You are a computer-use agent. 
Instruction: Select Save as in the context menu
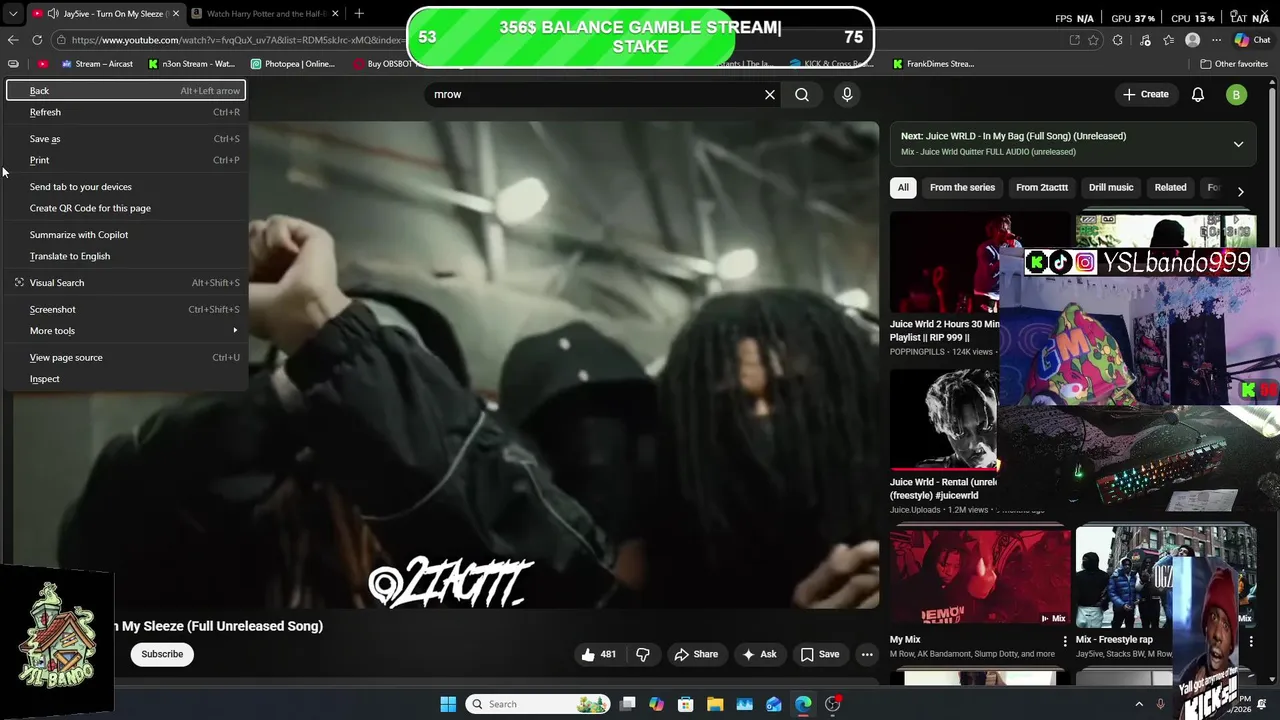click(x=126, y=139)
